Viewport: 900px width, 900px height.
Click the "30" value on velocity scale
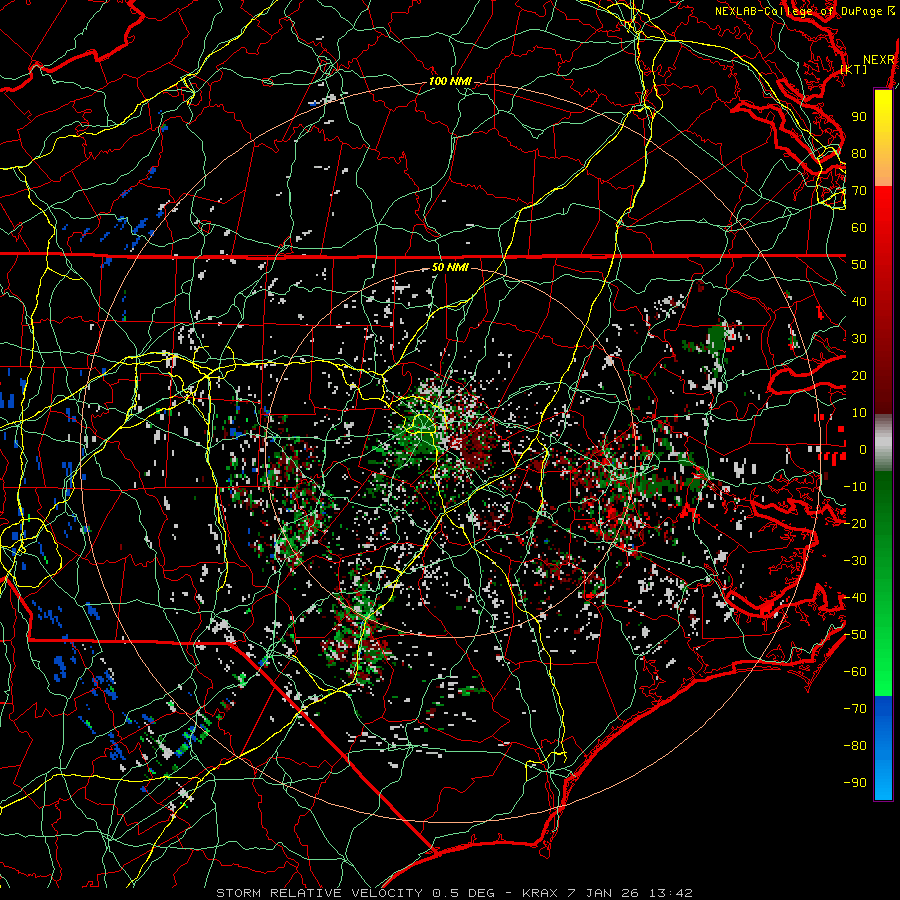click(x=859, y=339)
